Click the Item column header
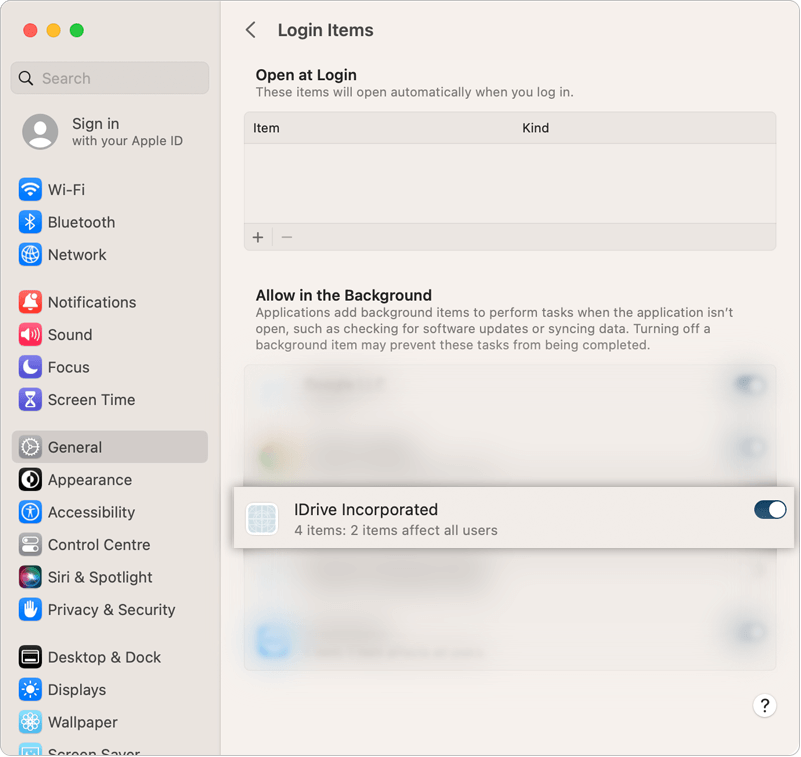801x757 pixels. (x=266, y=128)
